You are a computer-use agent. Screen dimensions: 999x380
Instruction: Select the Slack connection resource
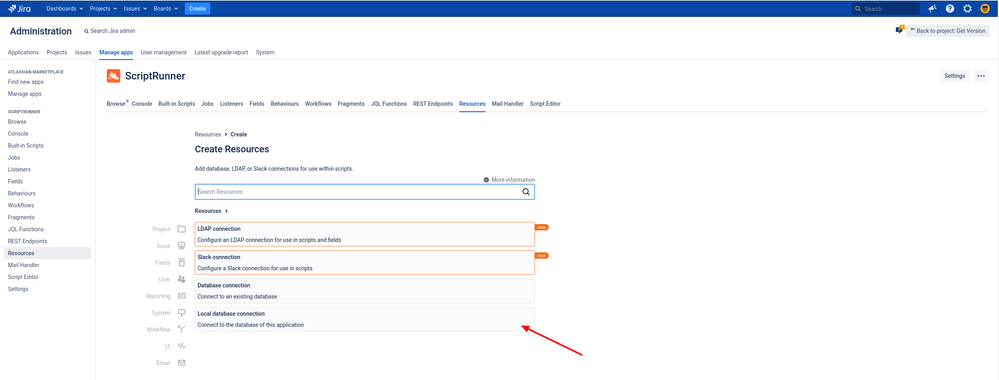(x=364, y=262)
